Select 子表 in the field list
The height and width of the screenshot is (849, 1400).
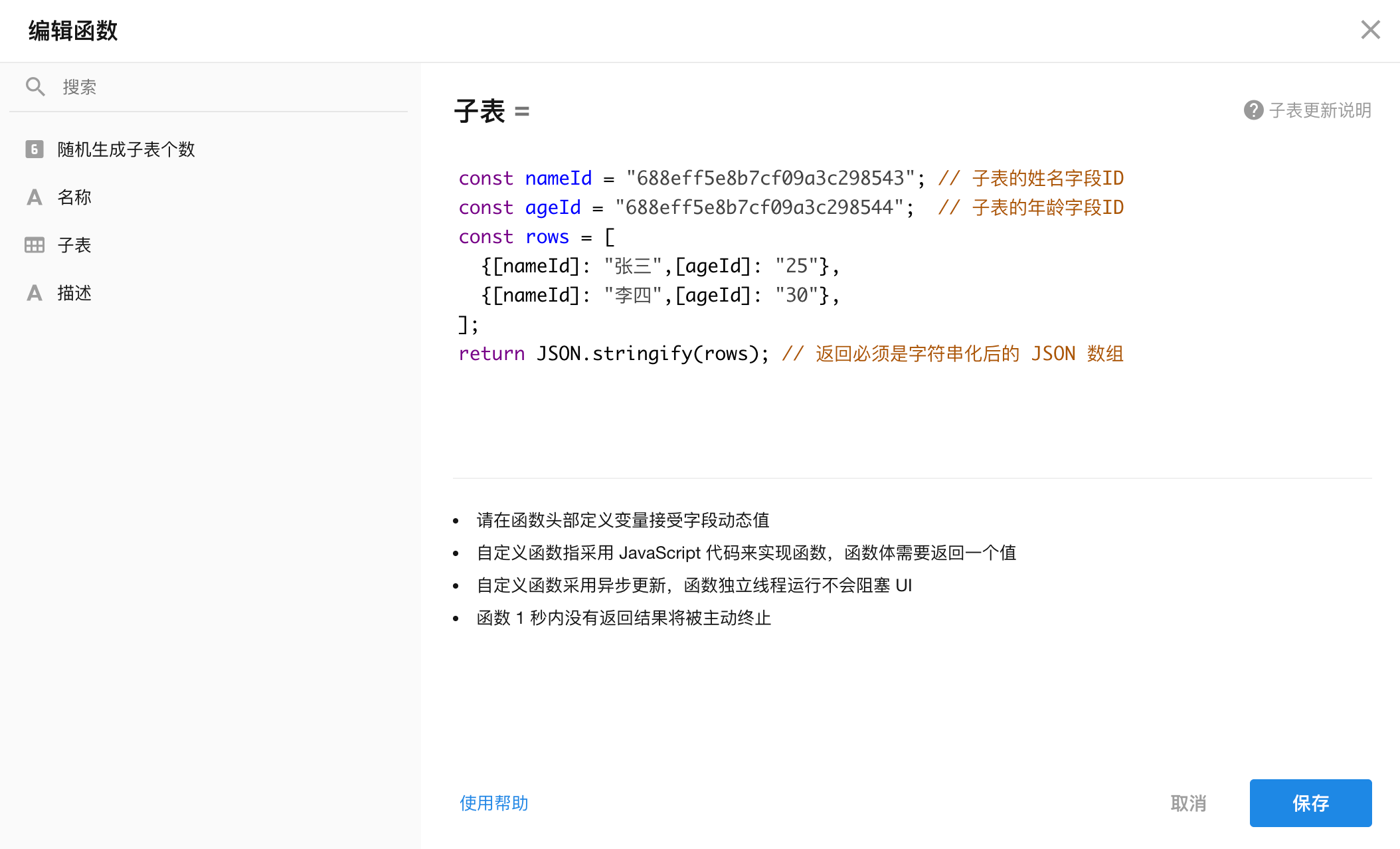(x=74, y=245)
